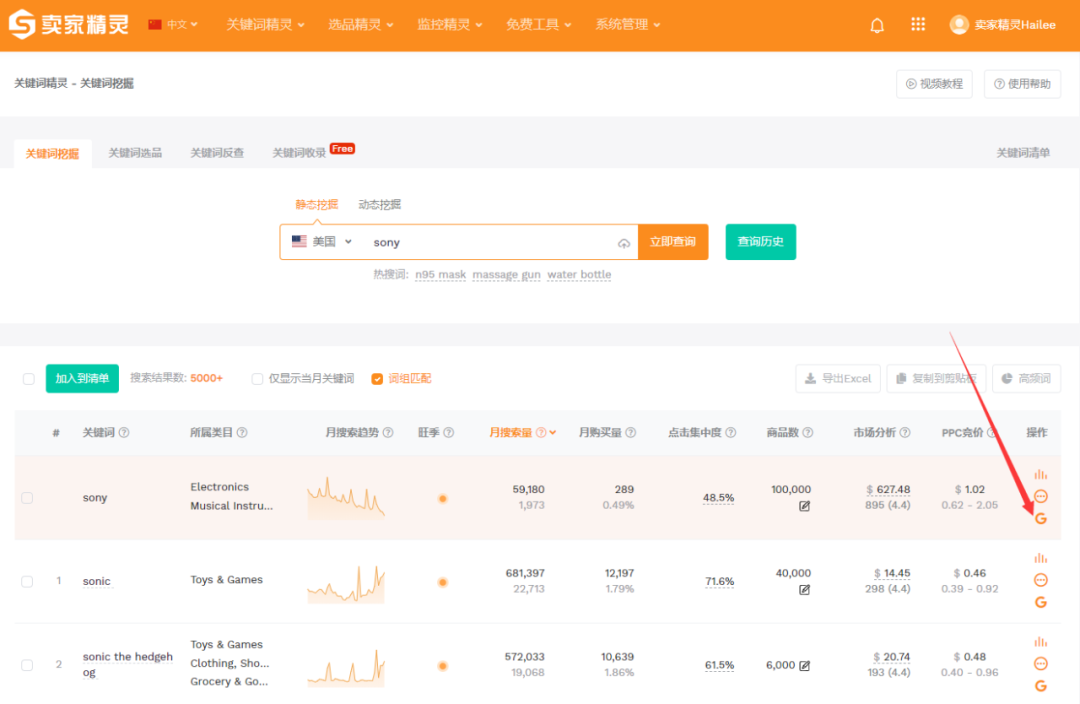The height and width of the screenshot is (704, 1080).
Task: Open the 中文 language dropdown
Action: [x=173, y=25]
